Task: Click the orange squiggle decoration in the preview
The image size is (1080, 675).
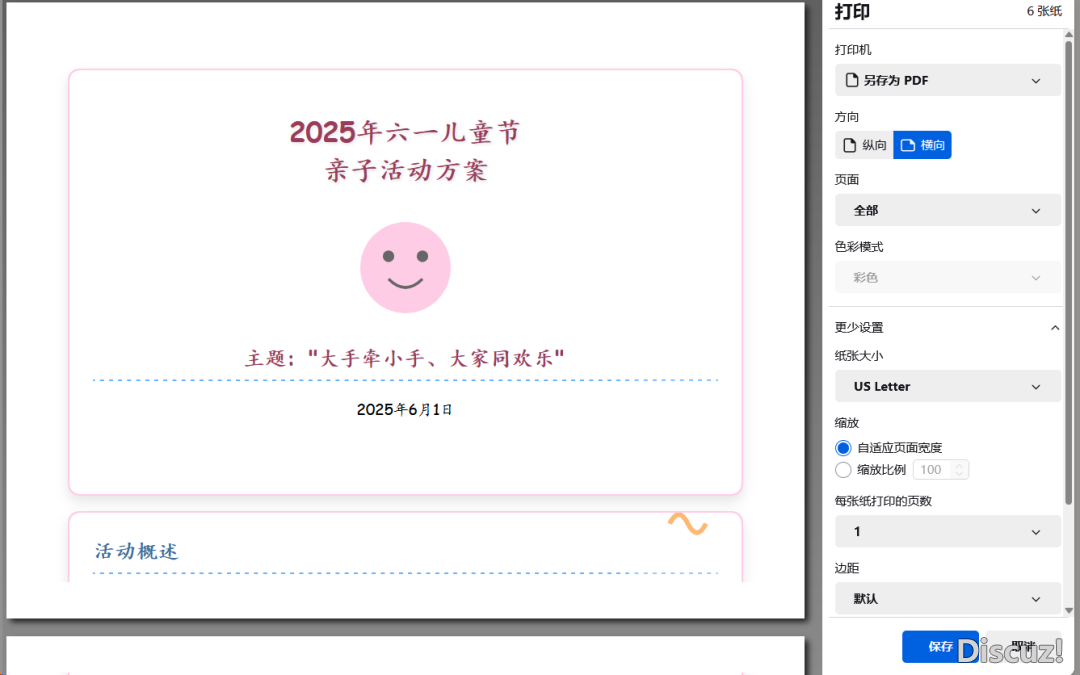Action: [x=687, y=524]
